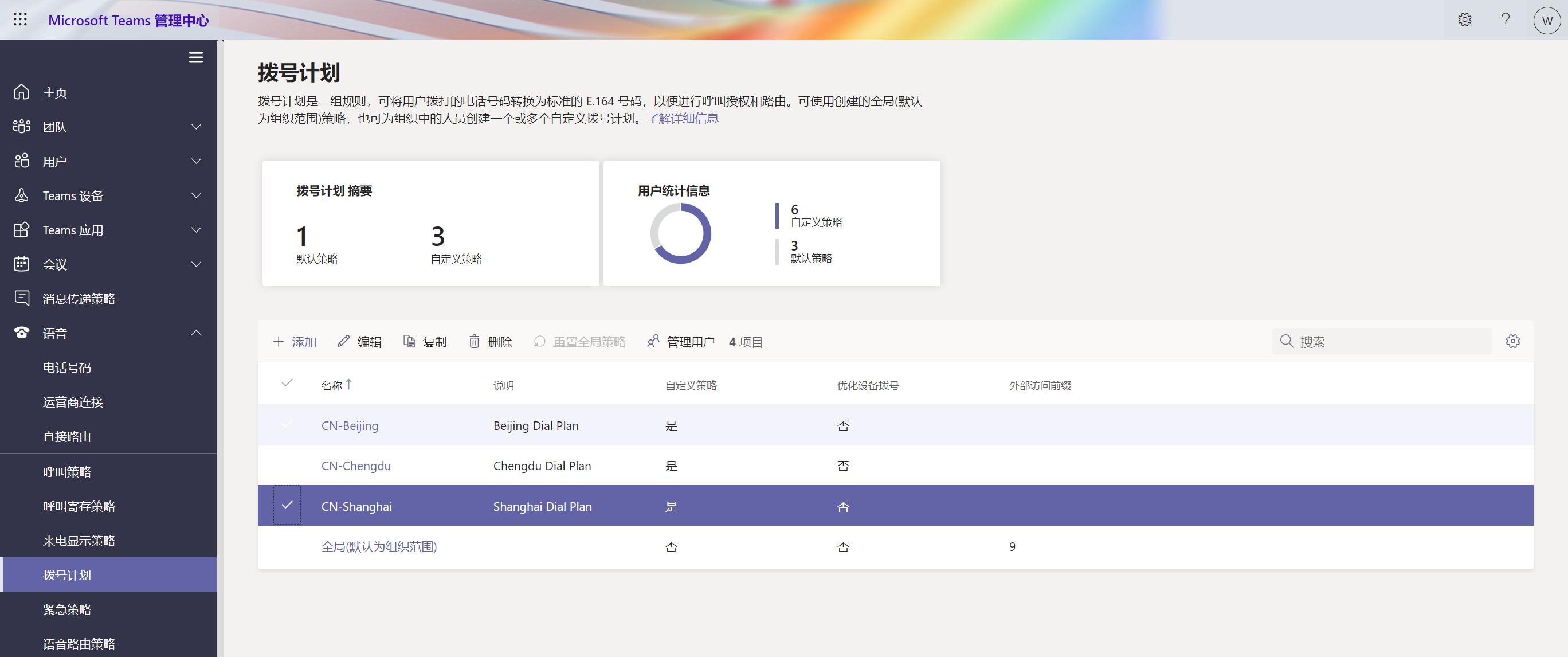The height and width of the screenshot is (657, 1568).
Task: Open 全局(默认为组织范围) dial plan
Action: [379, 546]
